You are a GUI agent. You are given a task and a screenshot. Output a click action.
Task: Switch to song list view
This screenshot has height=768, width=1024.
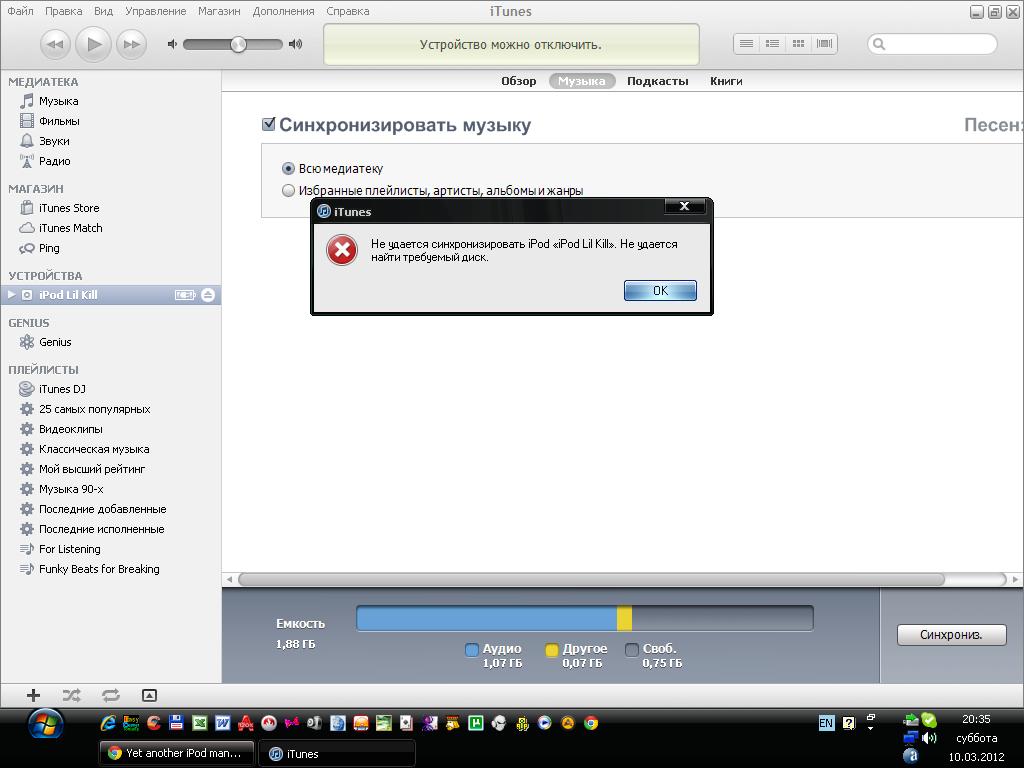click(746, 44)
